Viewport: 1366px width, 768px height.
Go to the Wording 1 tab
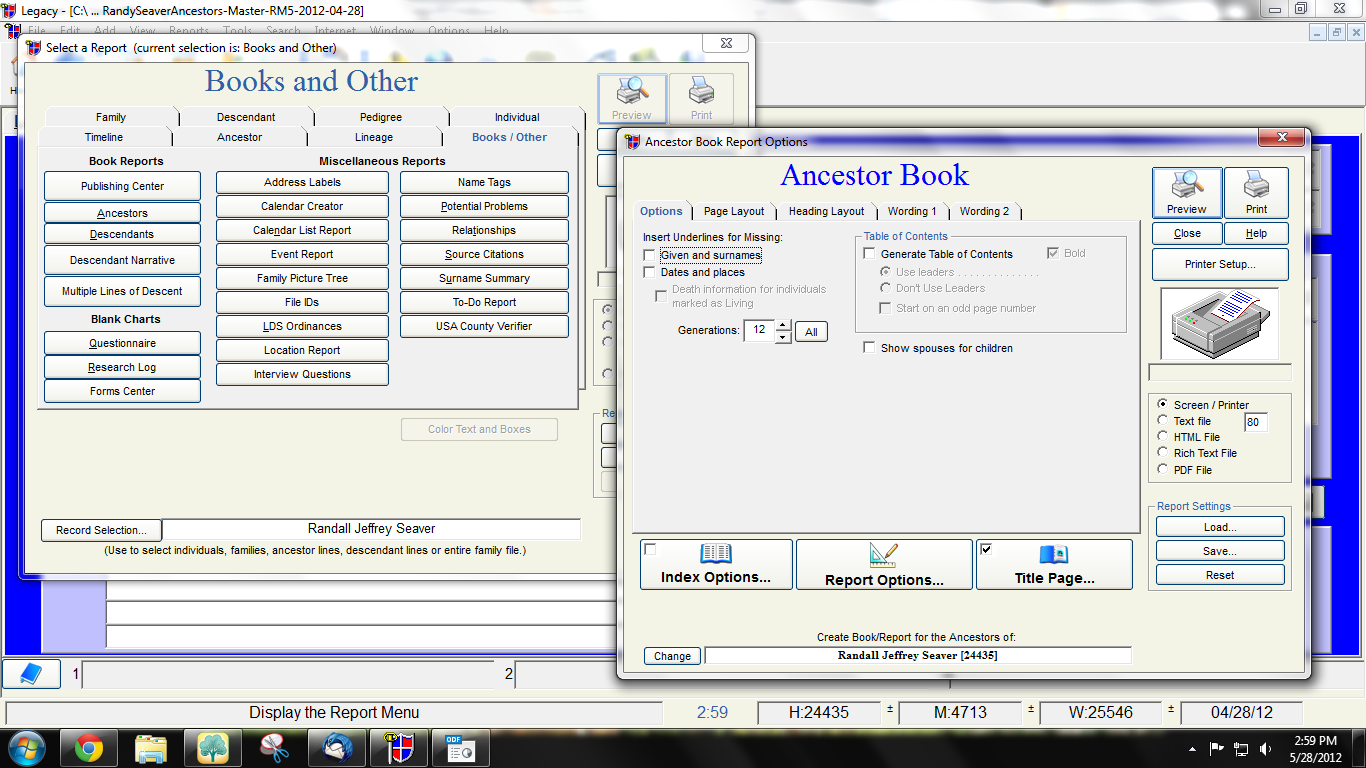tap(912, 212)
